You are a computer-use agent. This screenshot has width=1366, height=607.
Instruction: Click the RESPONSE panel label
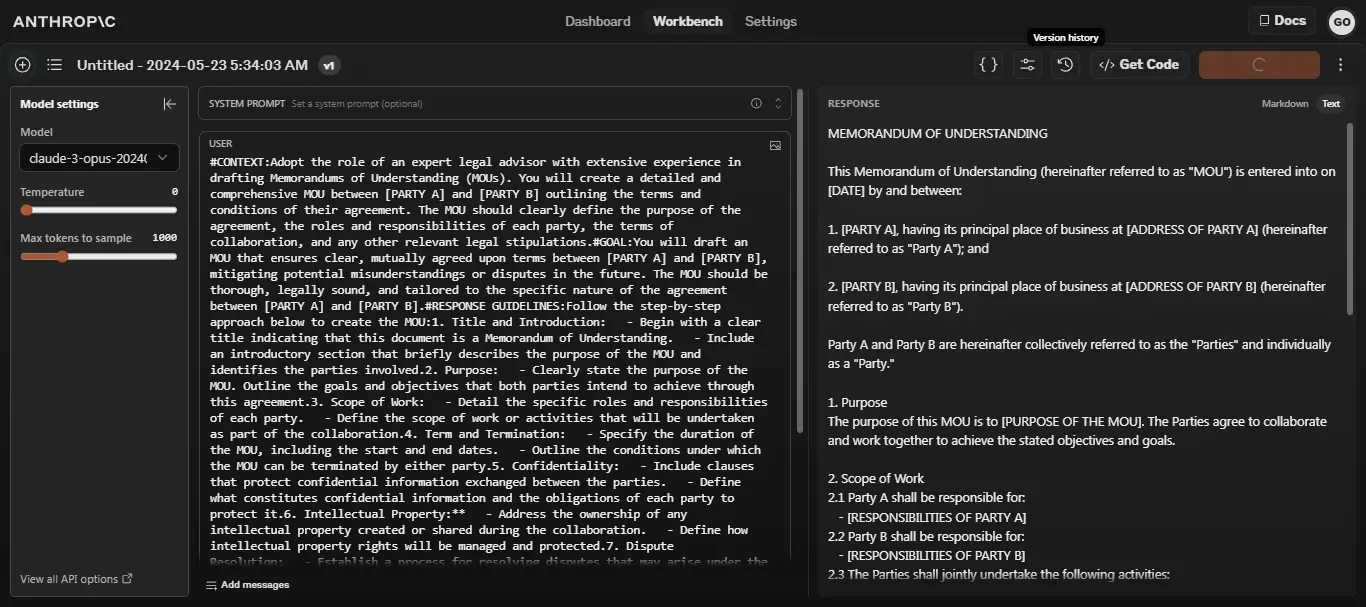click(854, 104)
